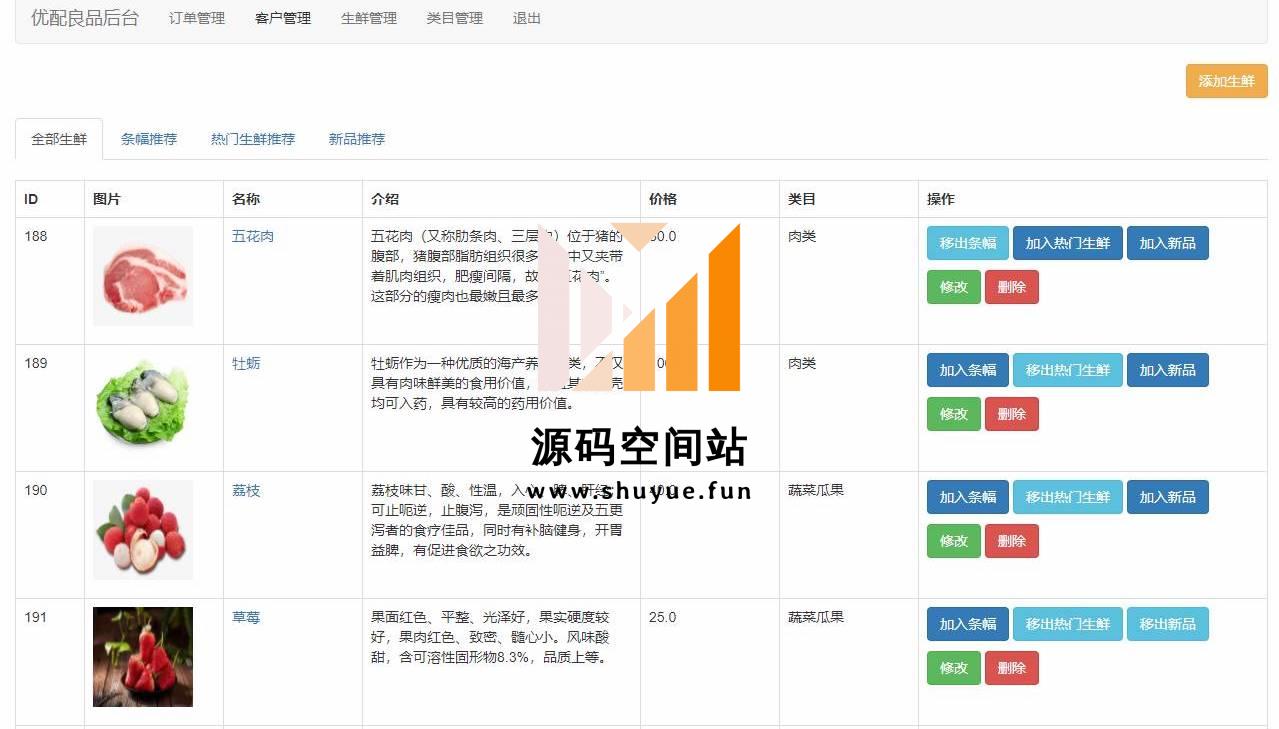Open the 荔枝 product name link
Image resolution: width=1279 pixels, height=729 pixels.
[x=246, y=490]
